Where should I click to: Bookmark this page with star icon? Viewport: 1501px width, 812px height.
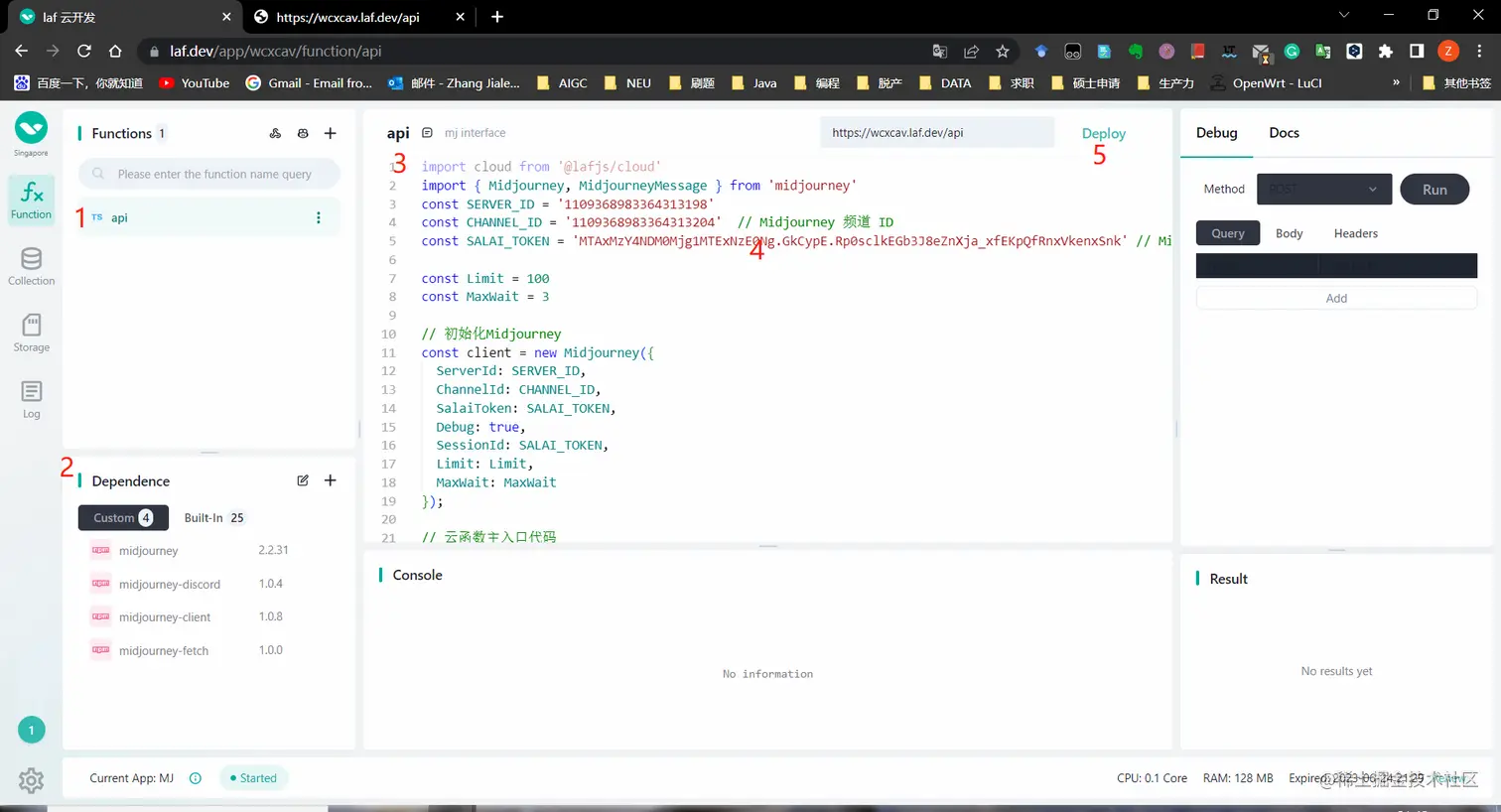pos(1003,51)
